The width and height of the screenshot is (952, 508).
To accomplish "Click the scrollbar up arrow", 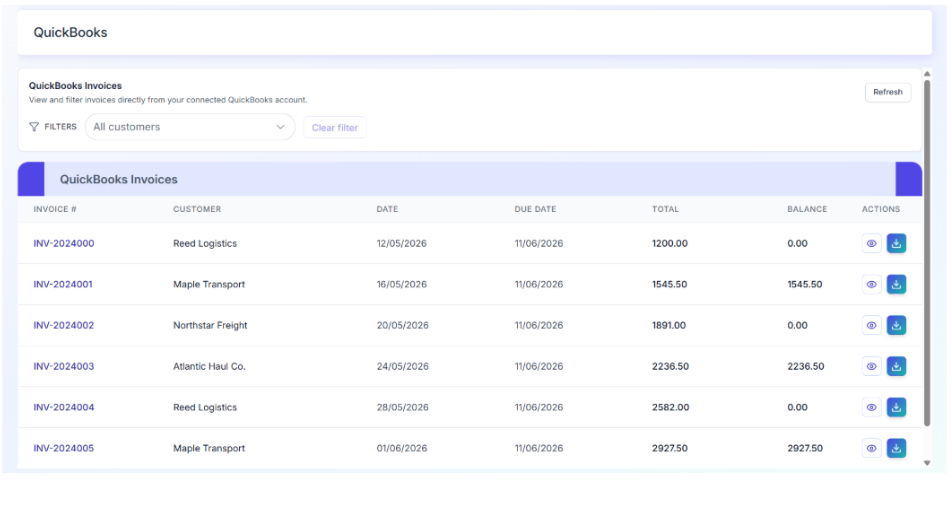I will (x=927, y=73).
